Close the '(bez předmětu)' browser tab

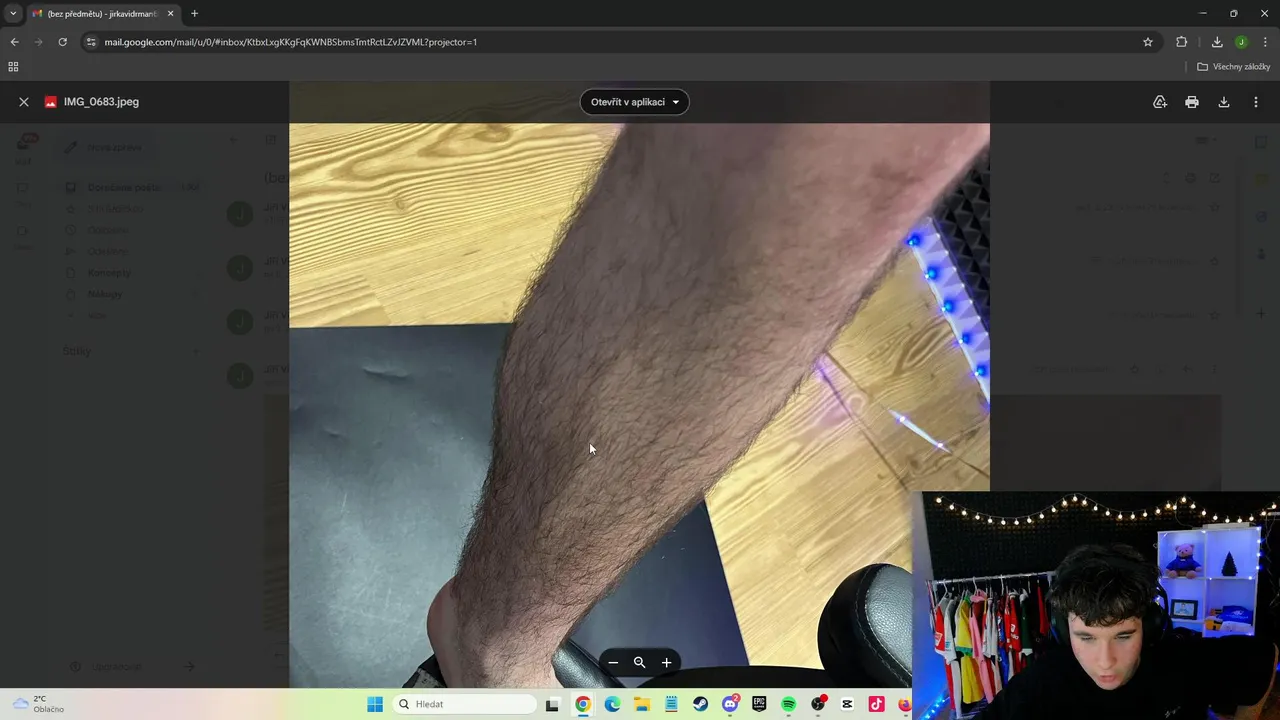click(171, 14)
